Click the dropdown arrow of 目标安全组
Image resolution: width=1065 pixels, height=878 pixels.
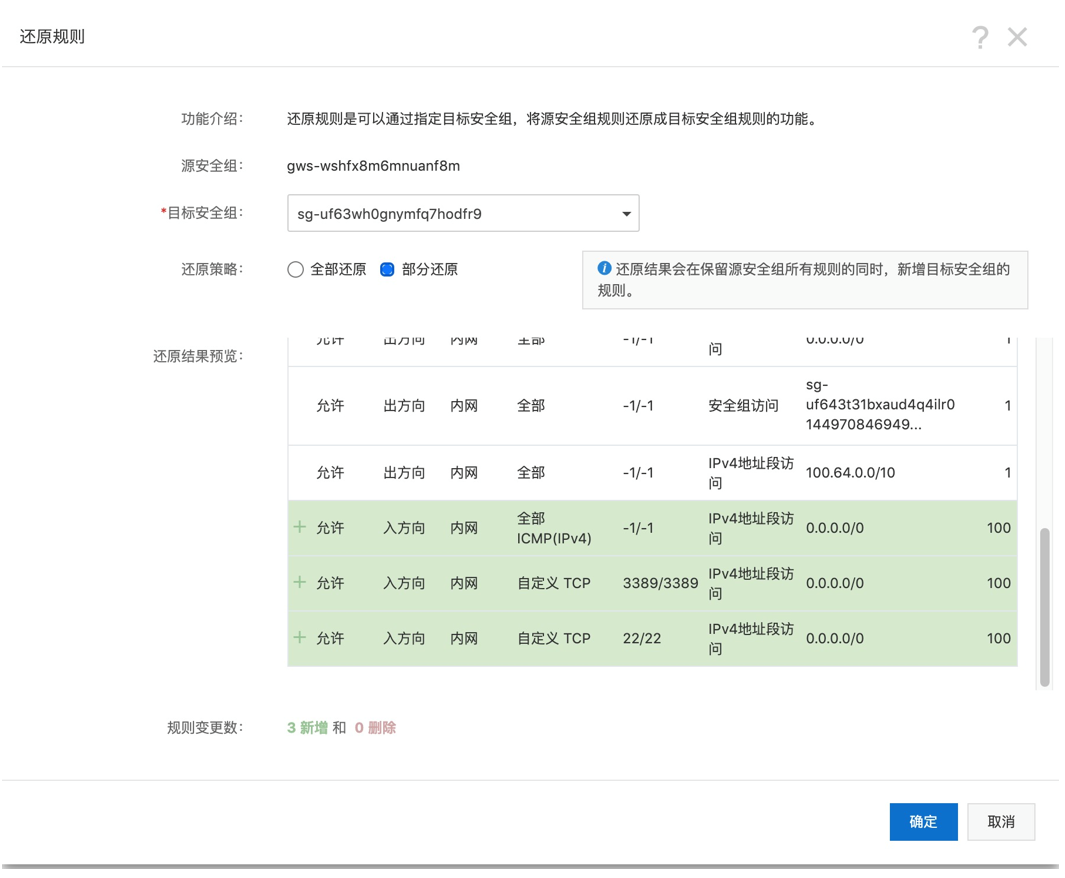[x=626, y=214]
